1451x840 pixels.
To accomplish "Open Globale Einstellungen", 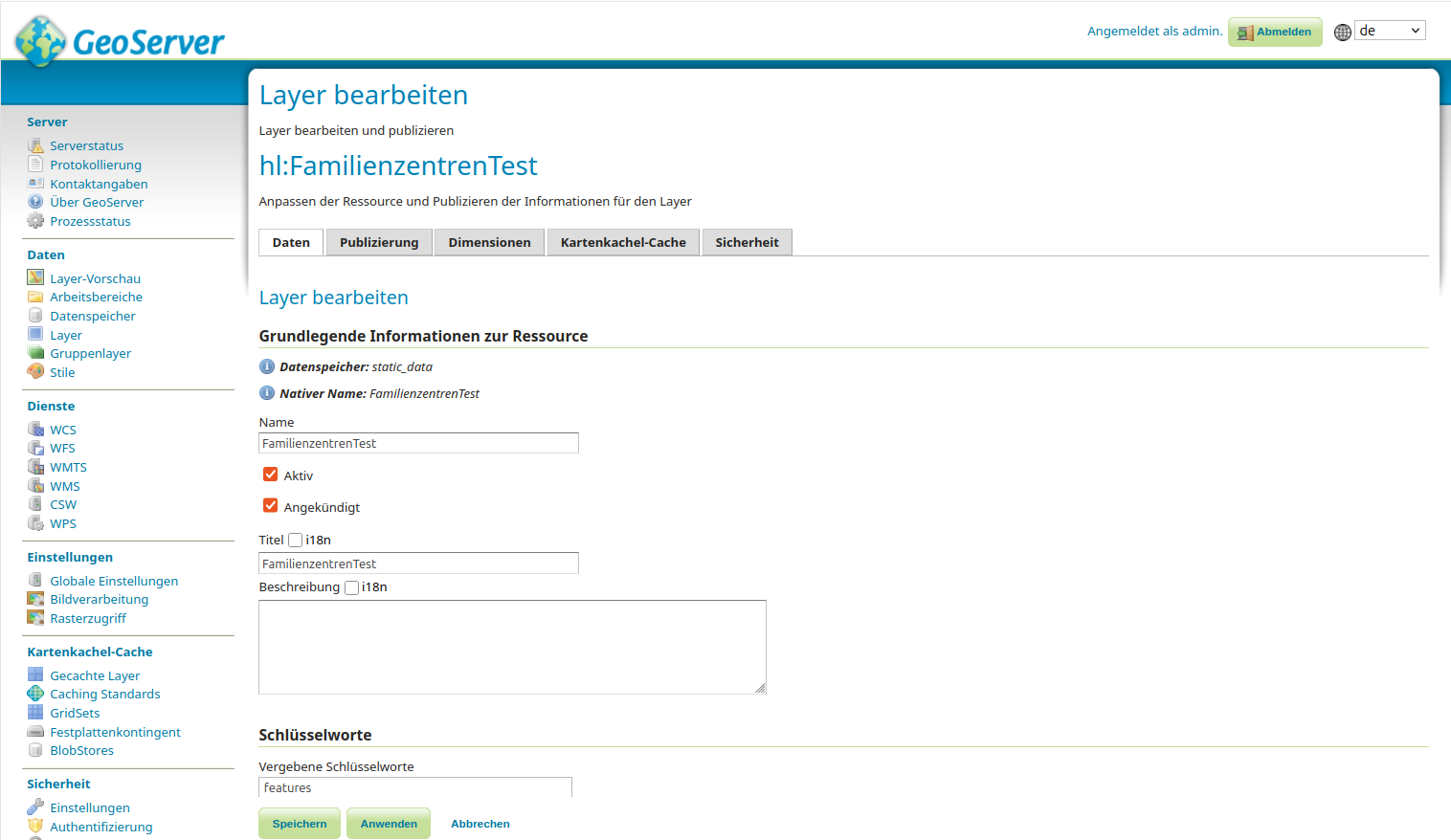I will tap(112, 581).
